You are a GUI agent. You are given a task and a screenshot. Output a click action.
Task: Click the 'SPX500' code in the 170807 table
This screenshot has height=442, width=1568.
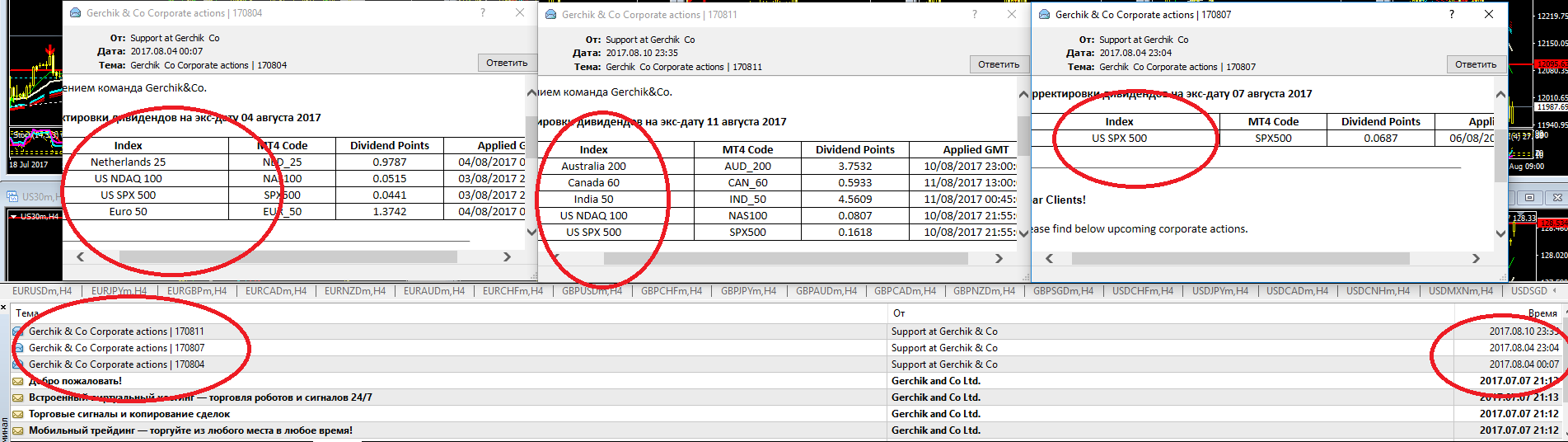[x=1273, y=138]
